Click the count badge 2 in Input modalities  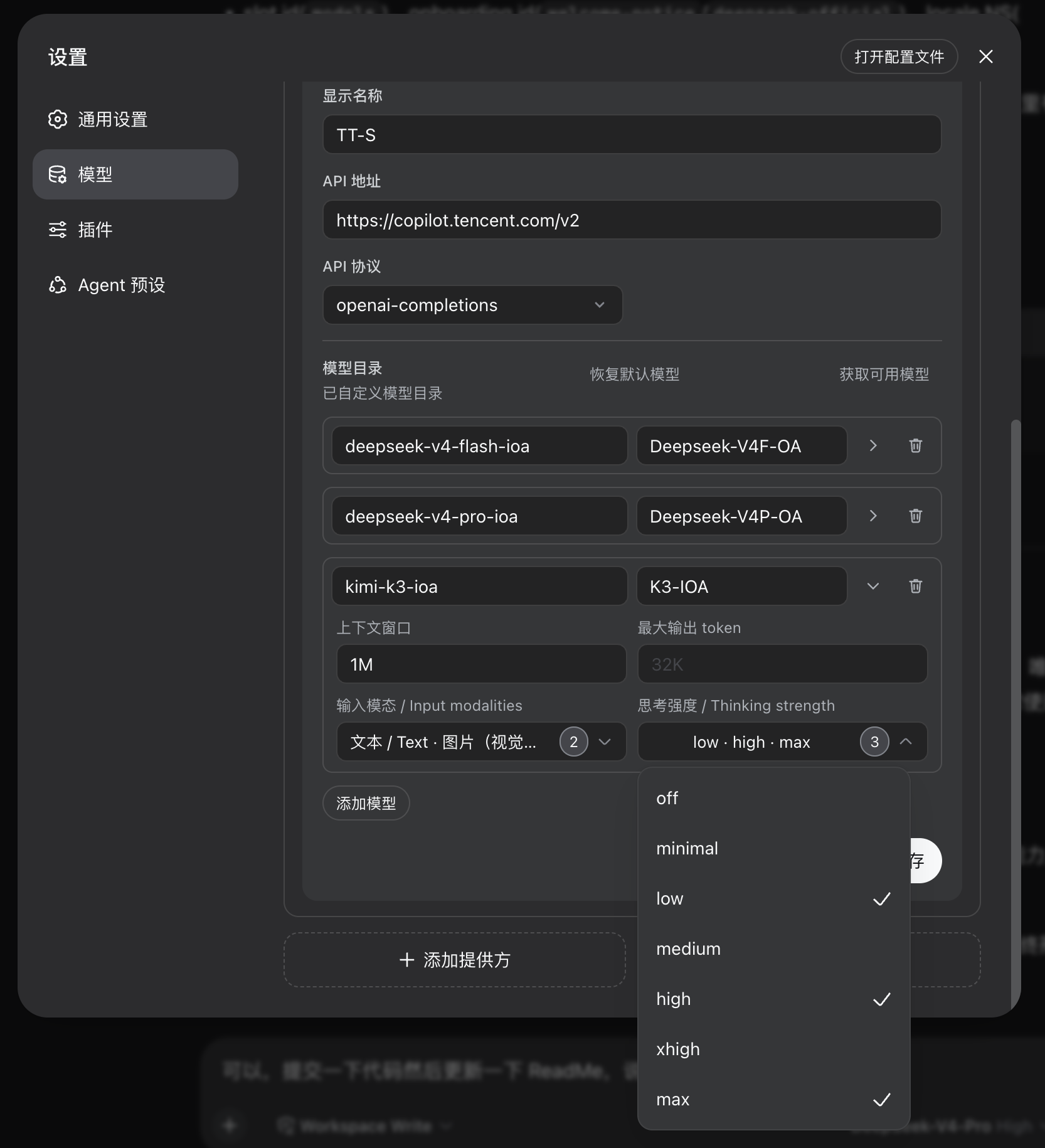(573, 741)
